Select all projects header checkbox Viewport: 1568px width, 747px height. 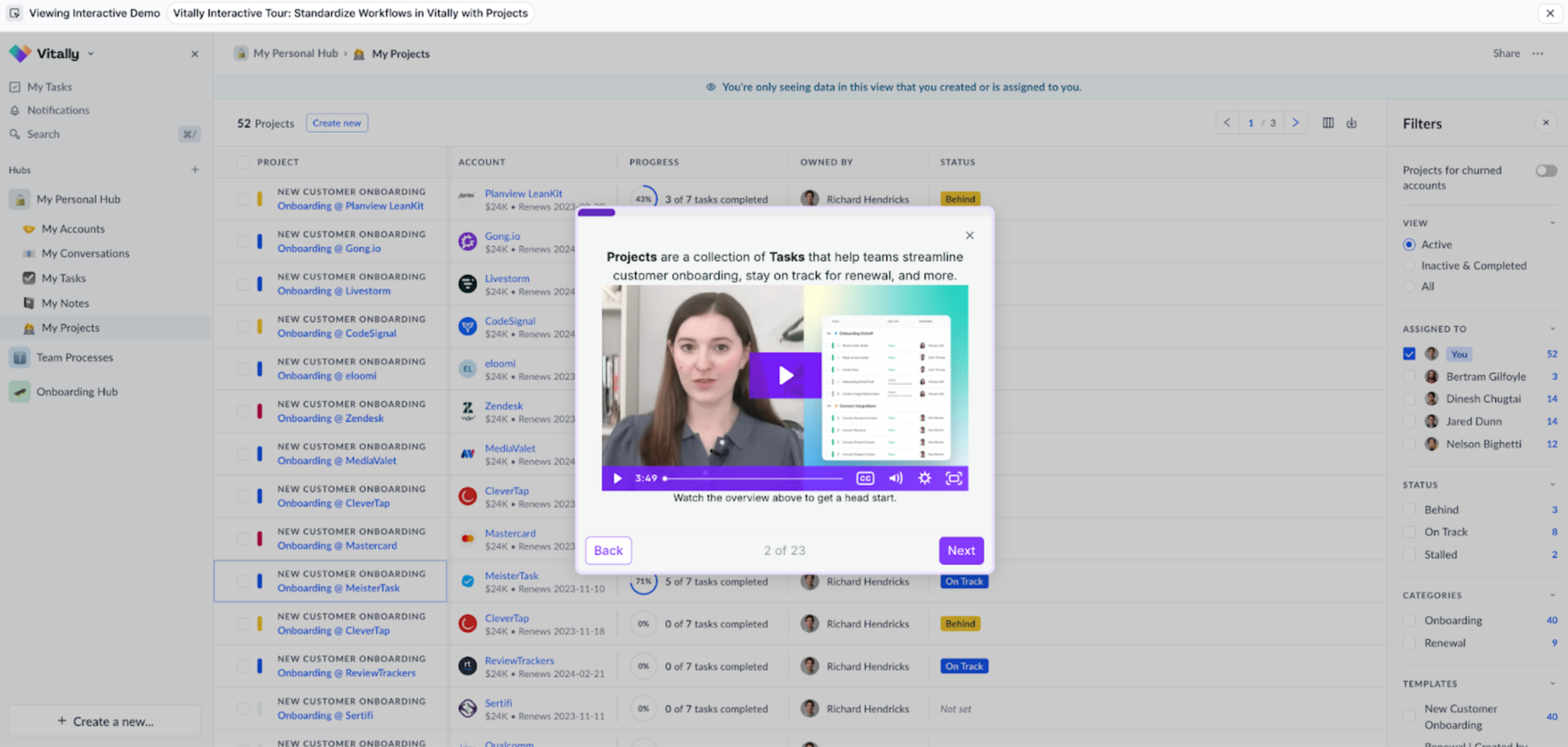[243, 162]
